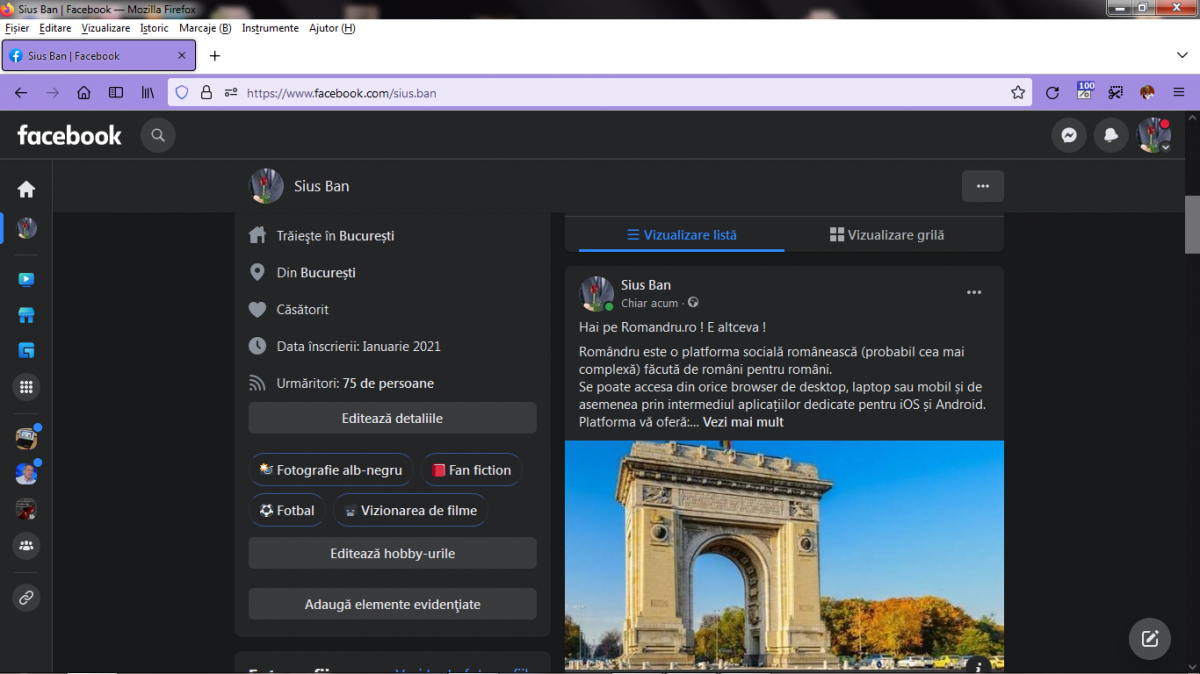Click the Editează detaliile button
Screen dimensions: 1200x674
tap(392, 418)
